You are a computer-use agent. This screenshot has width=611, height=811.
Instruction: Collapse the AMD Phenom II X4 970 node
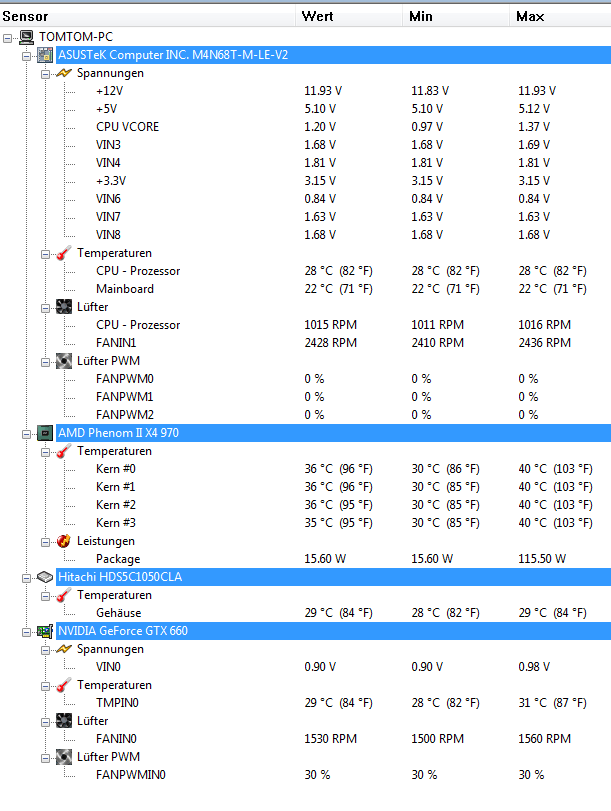pos(26,434)
